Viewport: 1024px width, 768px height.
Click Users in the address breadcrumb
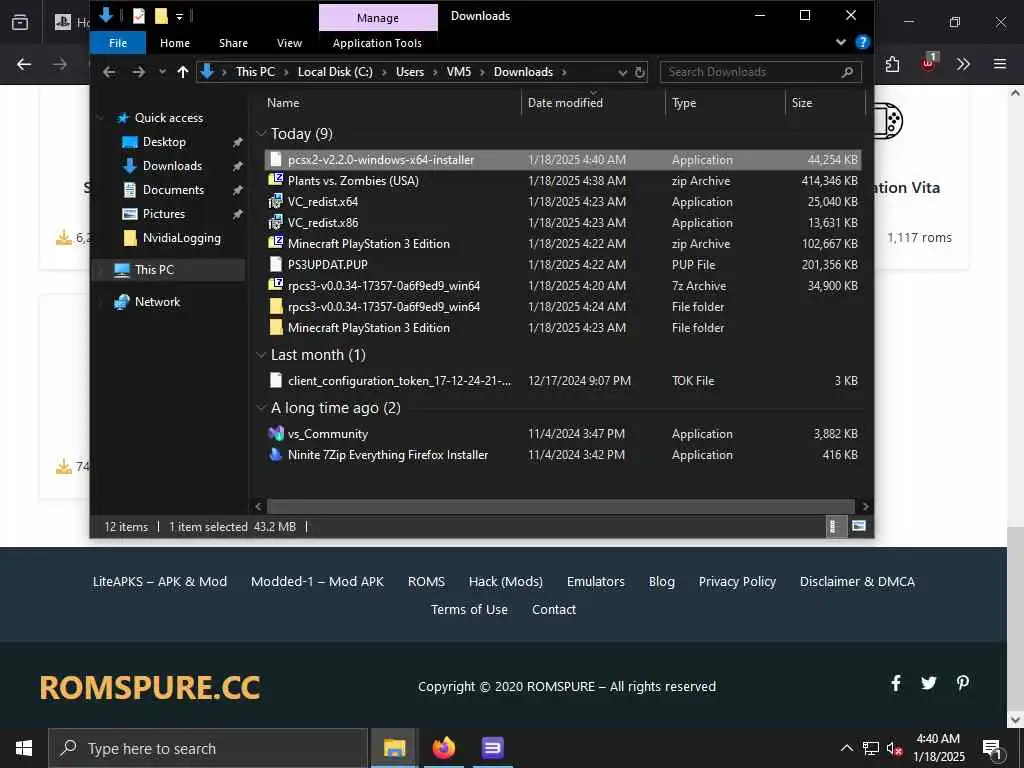click(409, 72)
